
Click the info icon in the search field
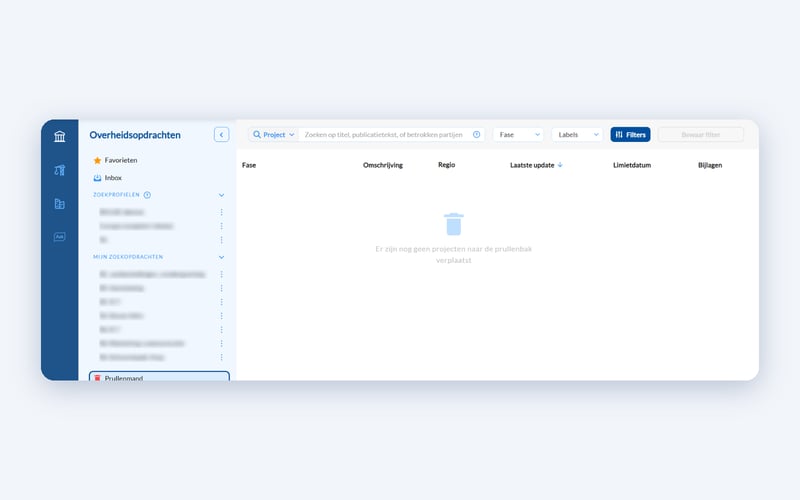[477, 135]
